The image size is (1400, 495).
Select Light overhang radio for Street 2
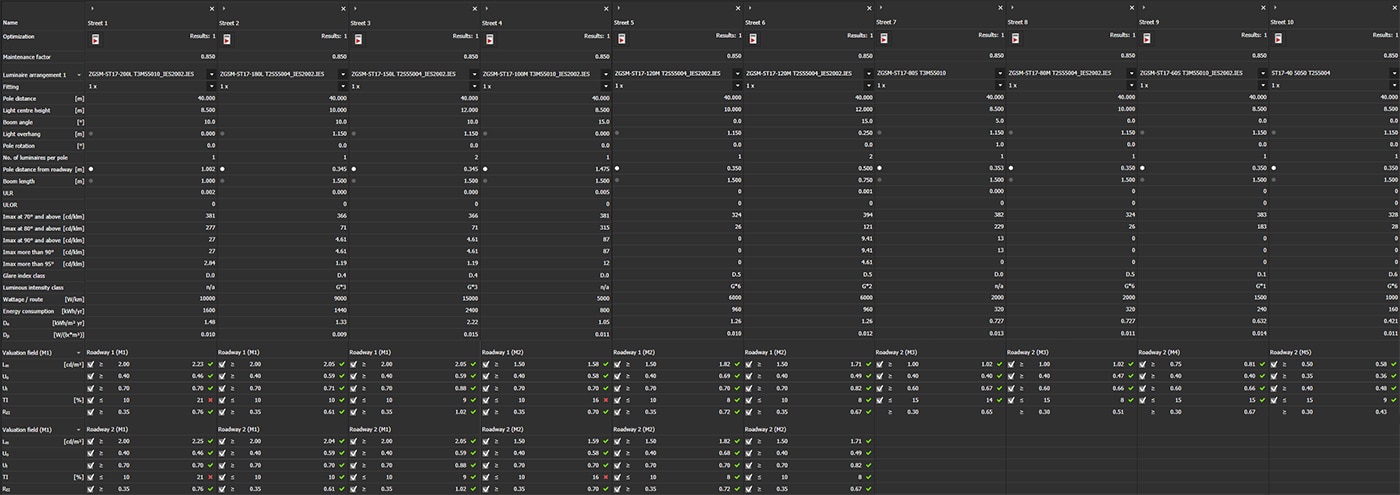coord(223,133)
